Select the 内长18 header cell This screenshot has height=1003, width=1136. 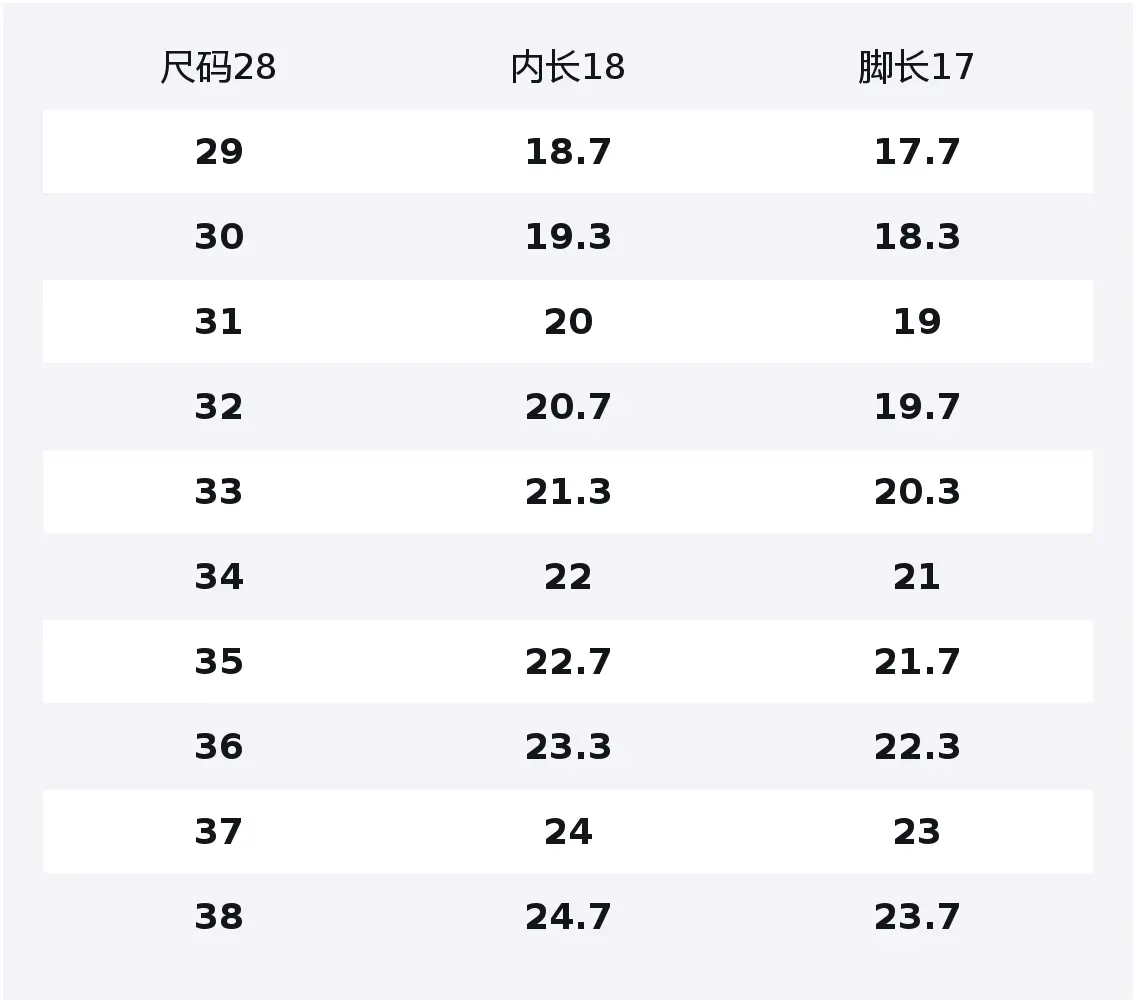pyautogui.click(x=567, y=67)
